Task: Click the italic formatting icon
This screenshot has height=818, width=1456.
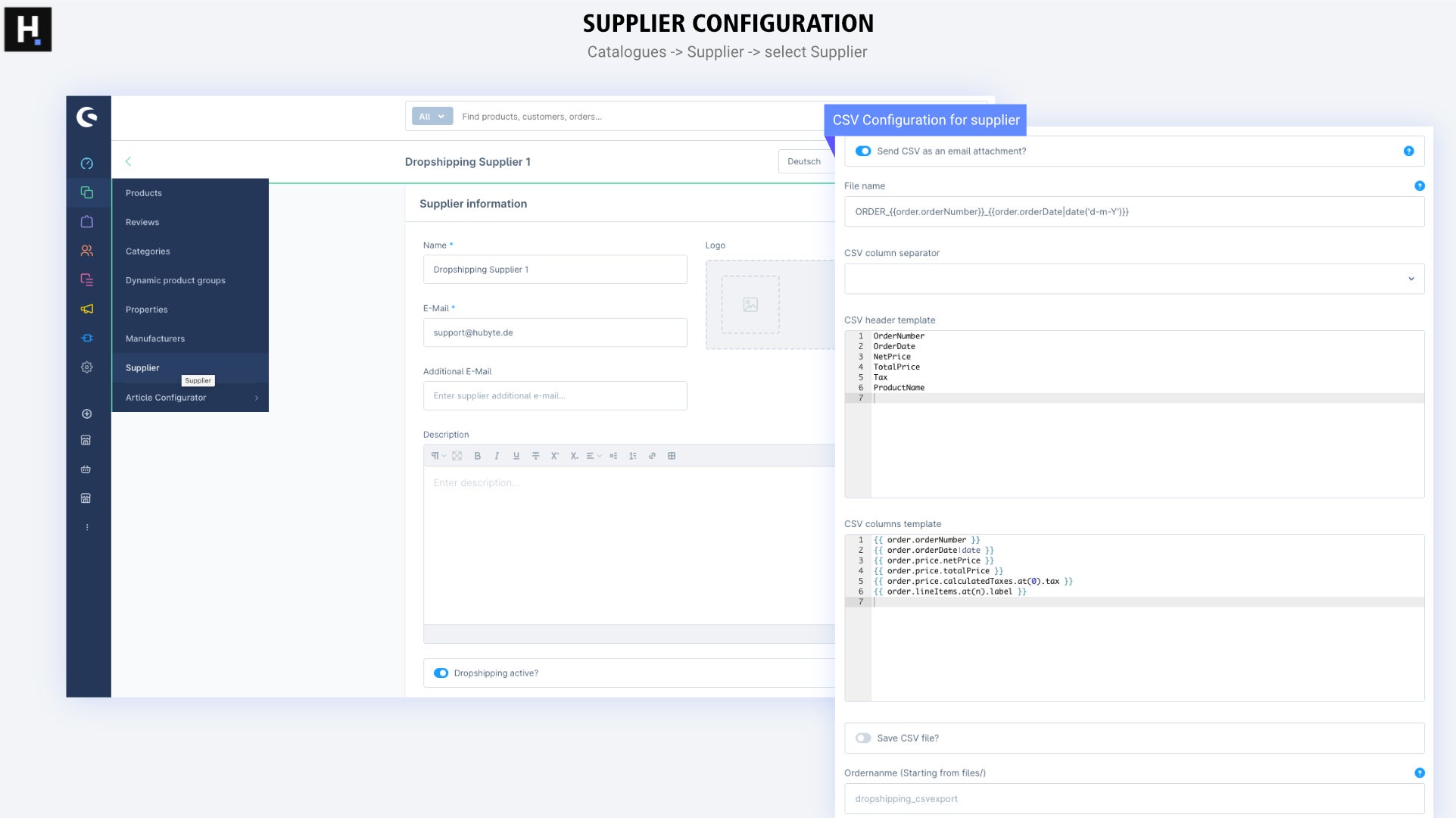Action: pyautogui.click(x=498, y=456)
